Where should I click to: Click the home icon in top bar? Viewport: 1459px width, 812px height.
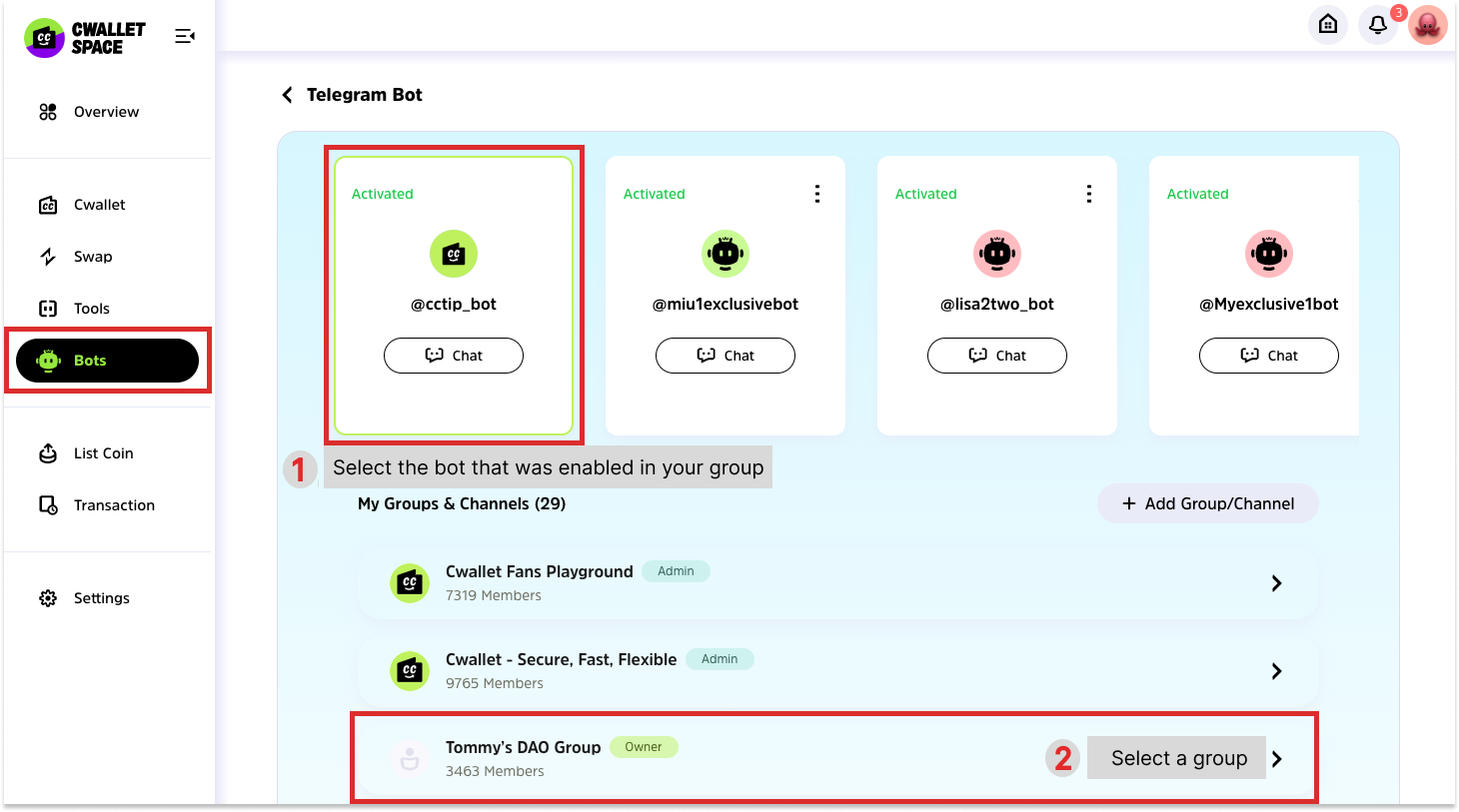pyautogui.click(x=1327, y=24)
